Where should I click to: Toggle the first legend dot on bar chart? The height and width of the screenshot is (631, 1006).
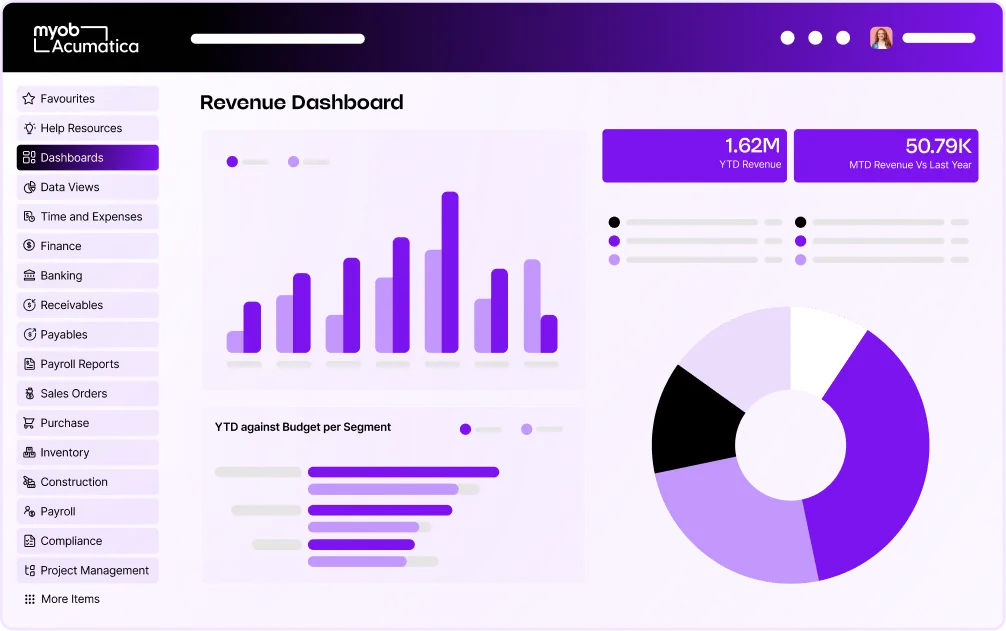pyautogui.click(x=233, y=161)
